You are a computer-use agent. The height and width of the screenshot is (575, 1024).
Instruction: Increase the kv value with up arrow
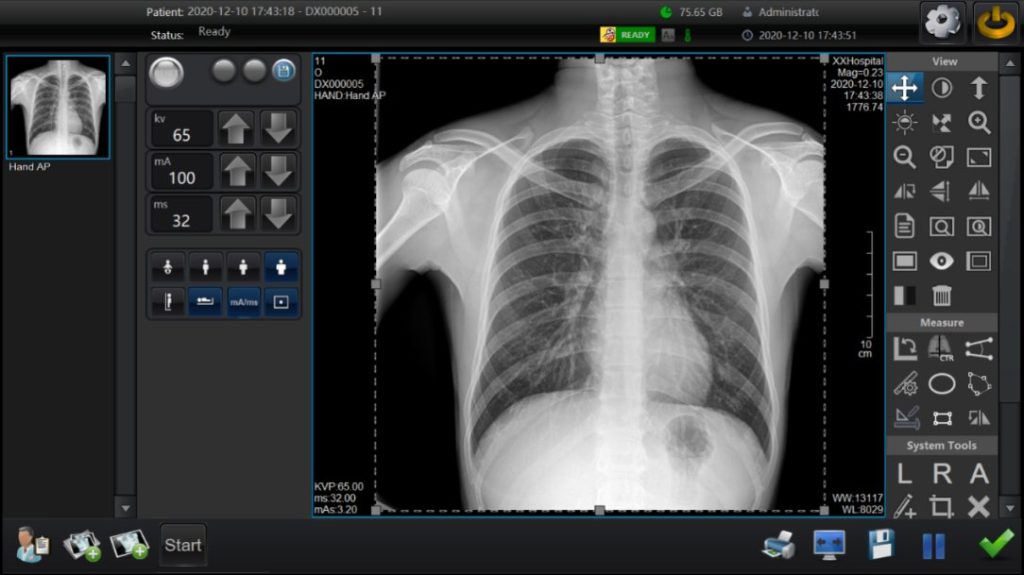[237, 129]
